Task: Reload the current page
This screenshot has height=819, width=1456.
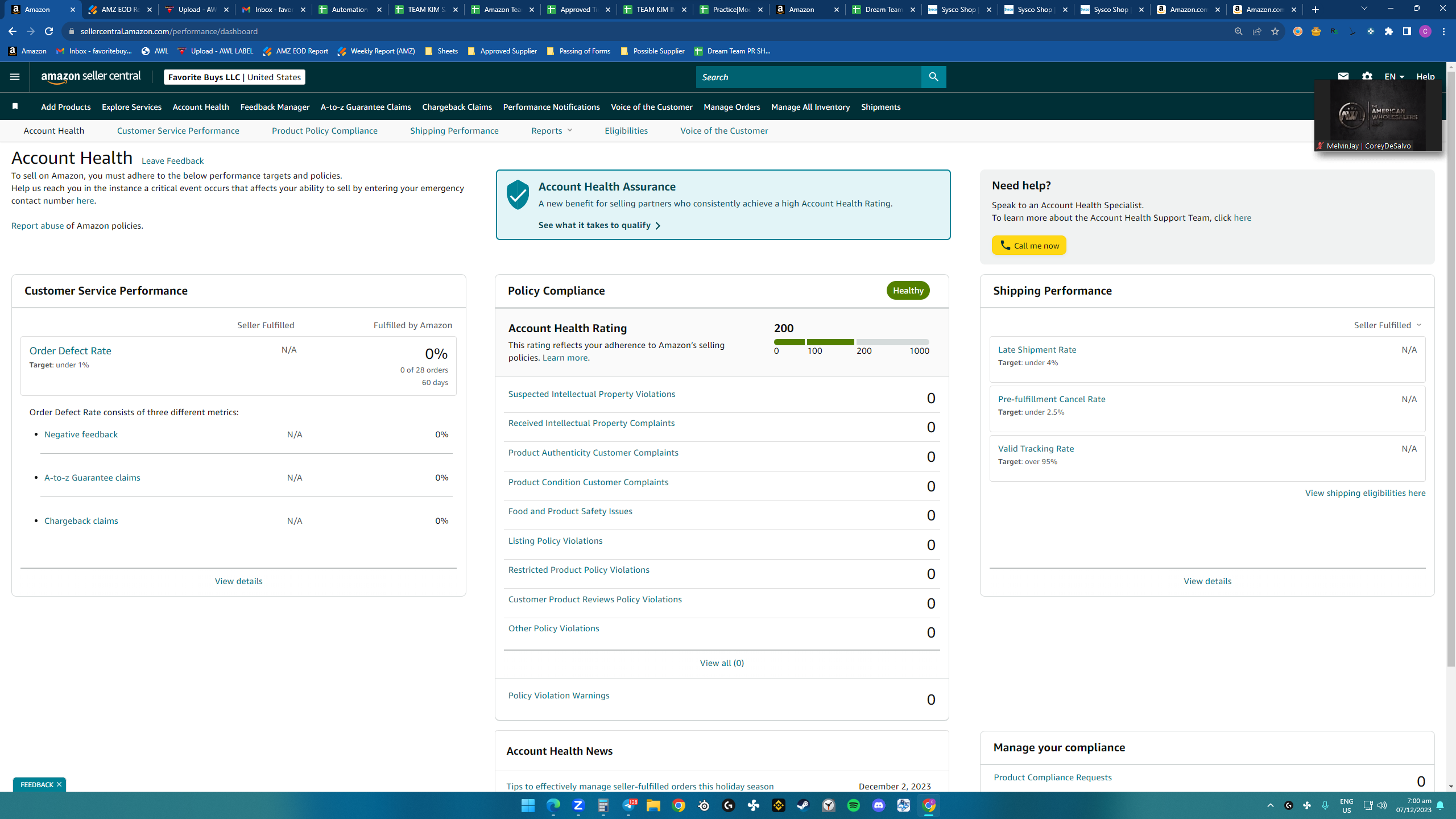Action: point(49,31)
